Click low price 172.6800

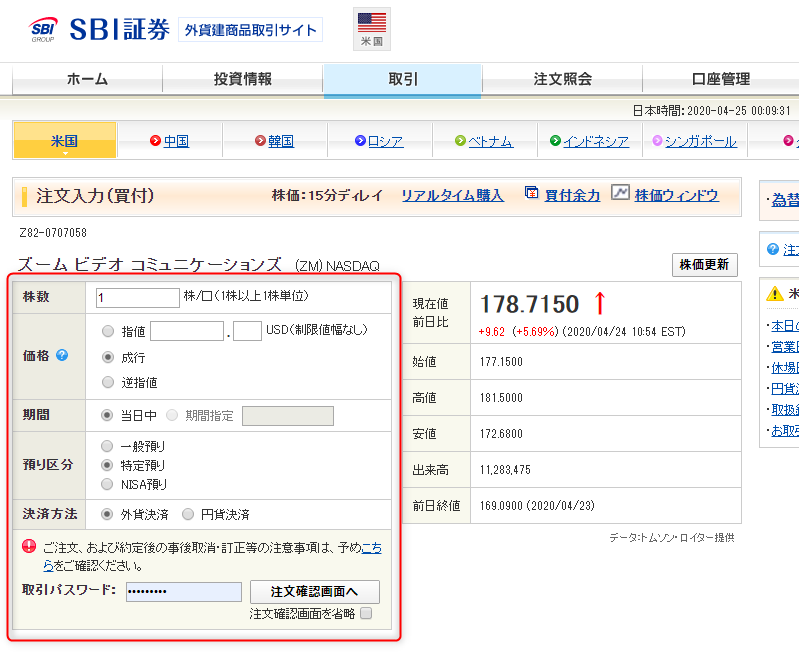[x=501, y=434]
